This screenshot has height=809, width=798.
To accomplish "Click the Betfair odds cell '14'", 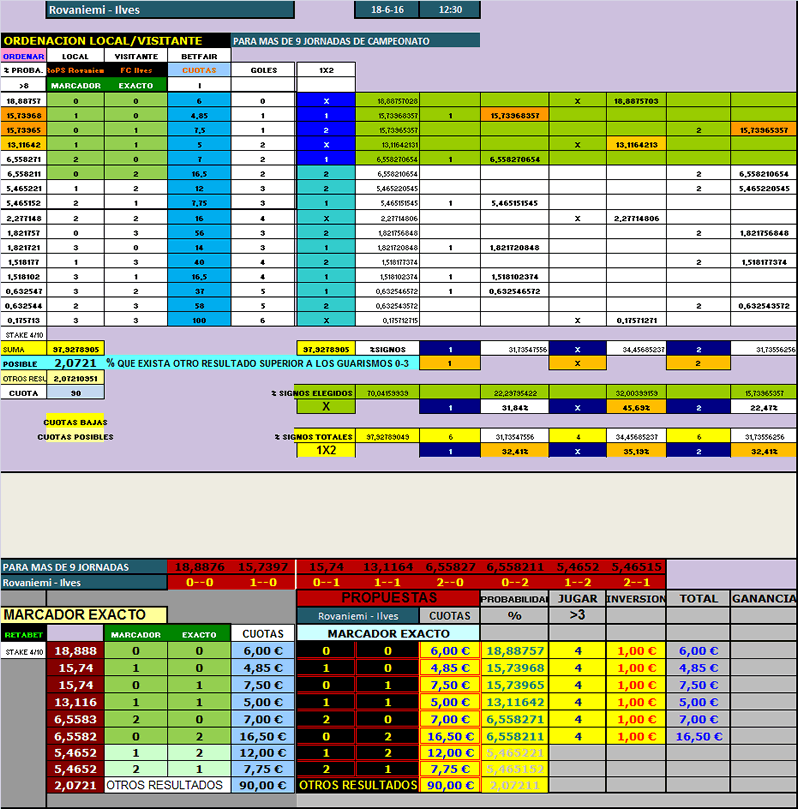I will pyautogui.click(x=199, y=247).
